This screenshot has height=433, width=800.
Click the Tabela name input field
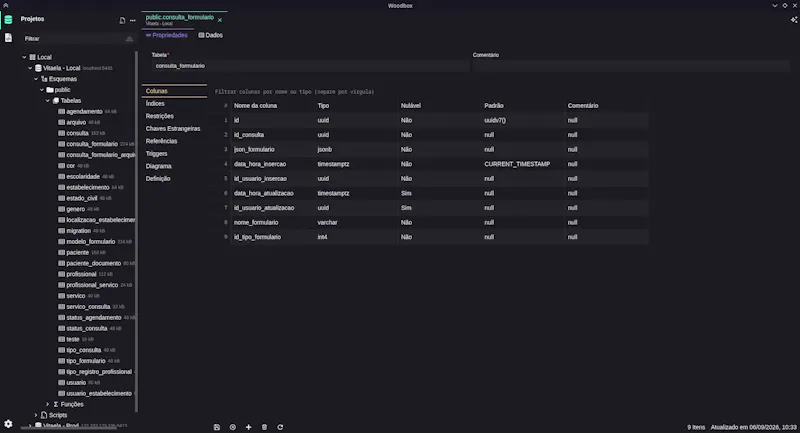coord(310,66)
